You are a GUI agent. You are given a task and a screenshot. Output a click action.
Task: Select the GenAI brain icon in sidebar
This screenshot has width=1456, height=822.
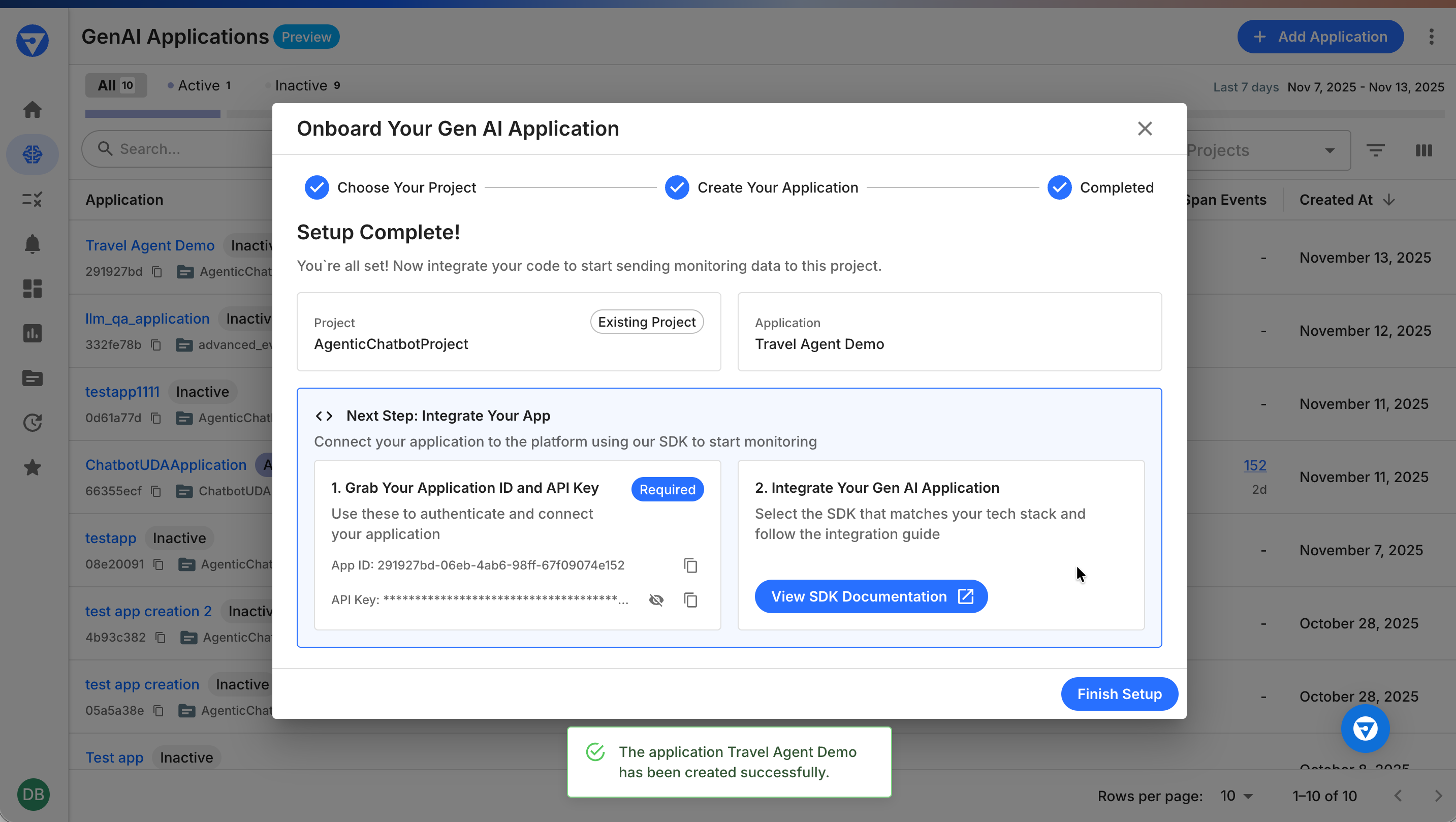pyautogui.click(x=32, y=154)
